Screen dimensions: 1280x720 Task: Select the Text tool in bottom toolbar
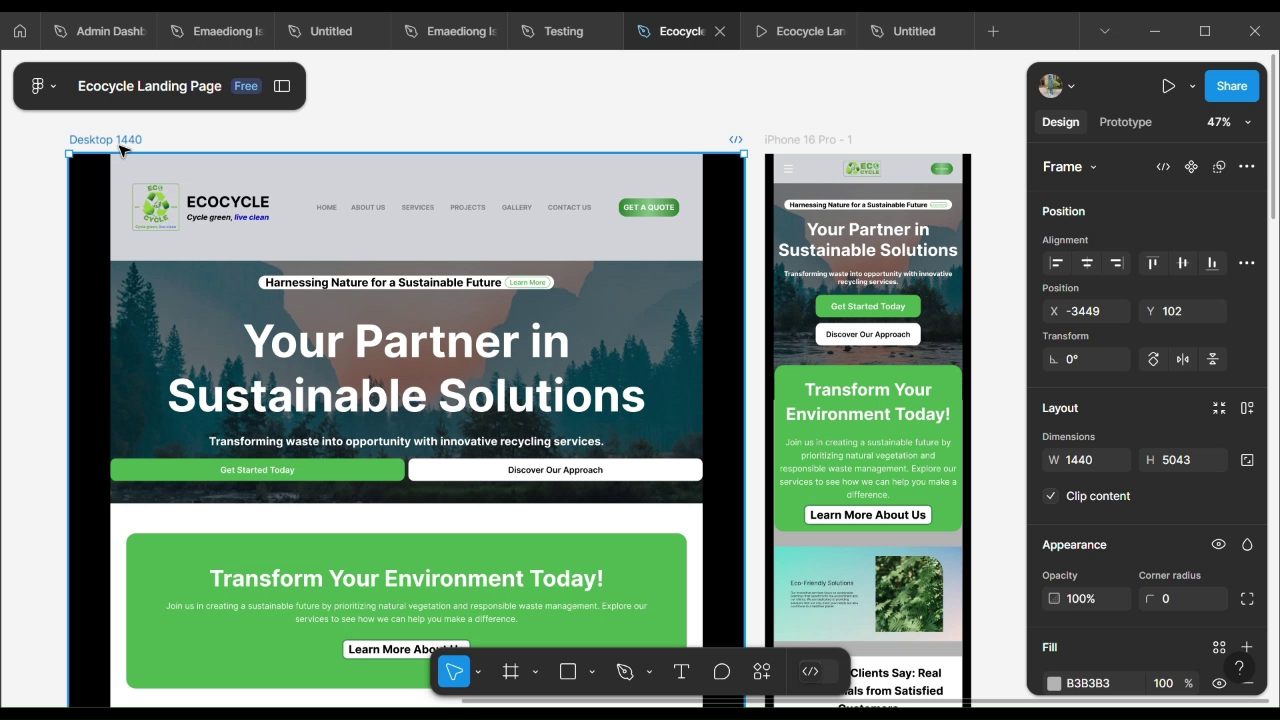[681, 672]
